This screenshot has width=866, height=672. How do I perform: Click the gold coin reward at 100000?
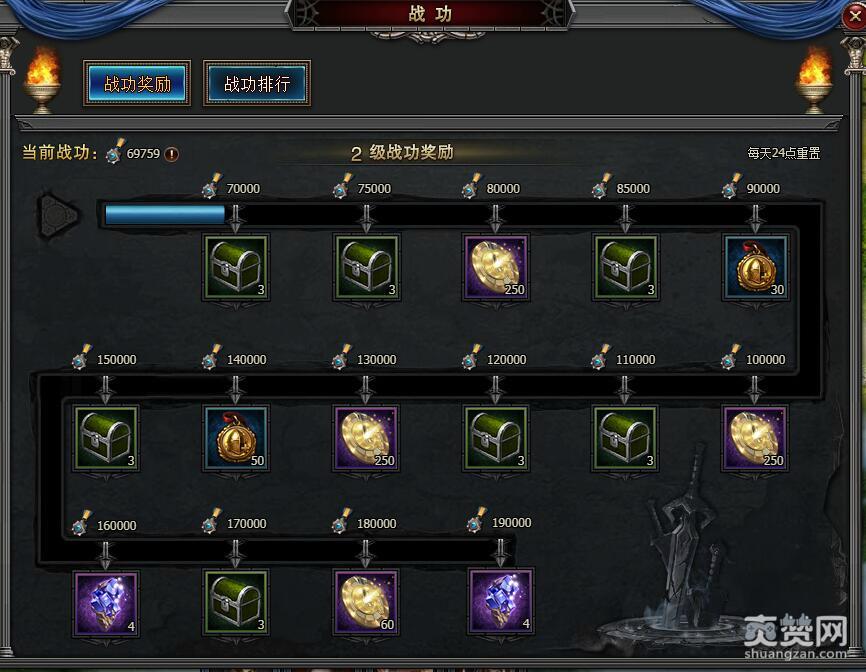pyautogui.click(x=755, y=438)
